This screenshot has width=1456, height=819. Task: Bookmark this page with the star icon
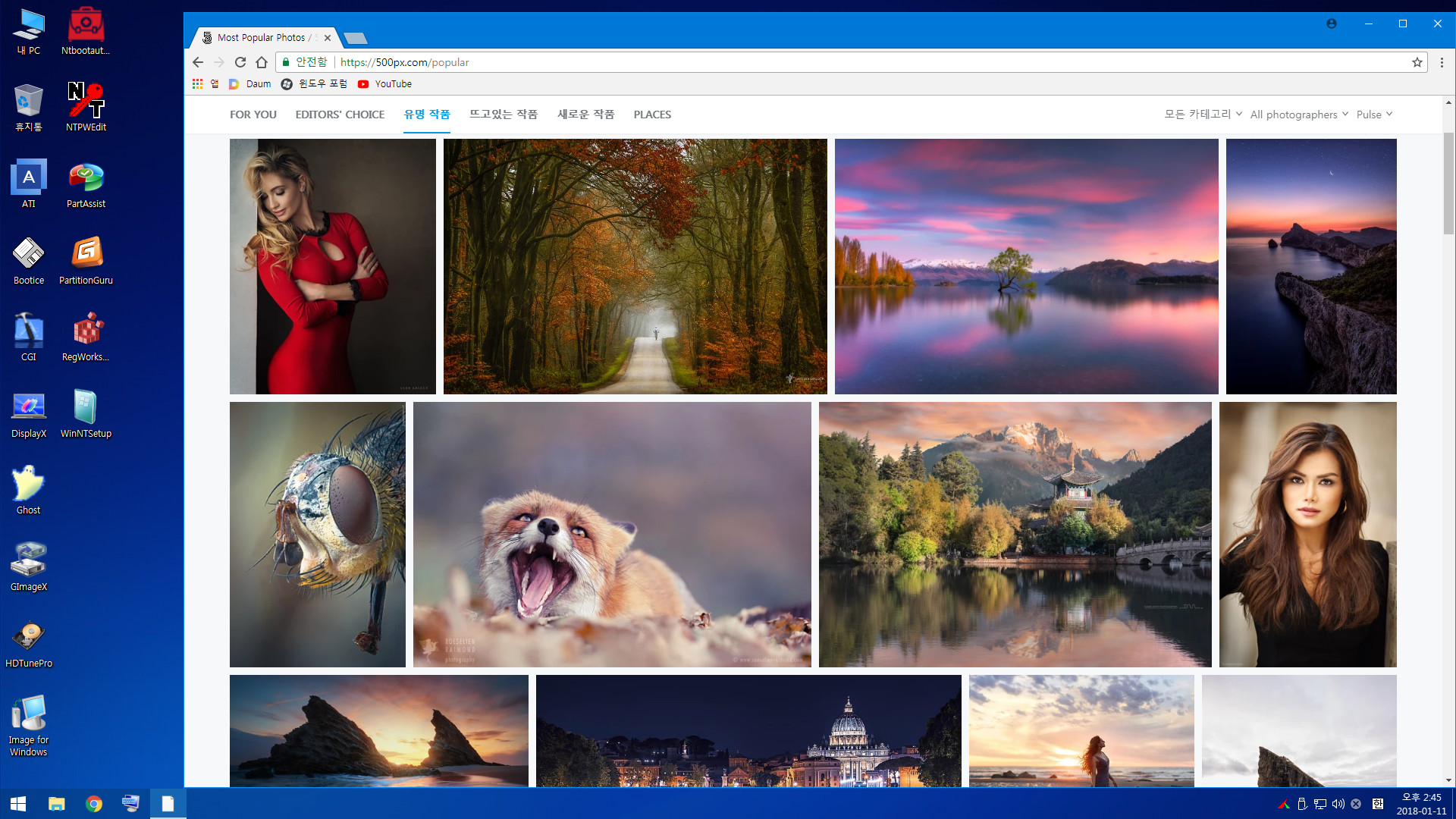[x=1417, y=62]
